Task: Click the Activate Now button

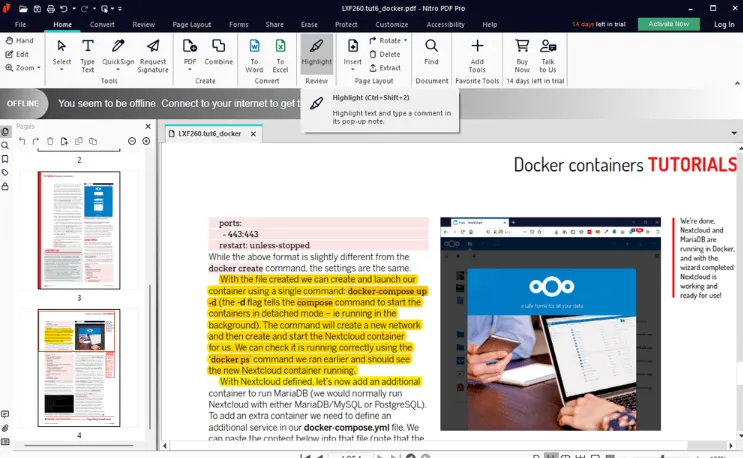Action: pyautogui.click(x=669, y=24)
